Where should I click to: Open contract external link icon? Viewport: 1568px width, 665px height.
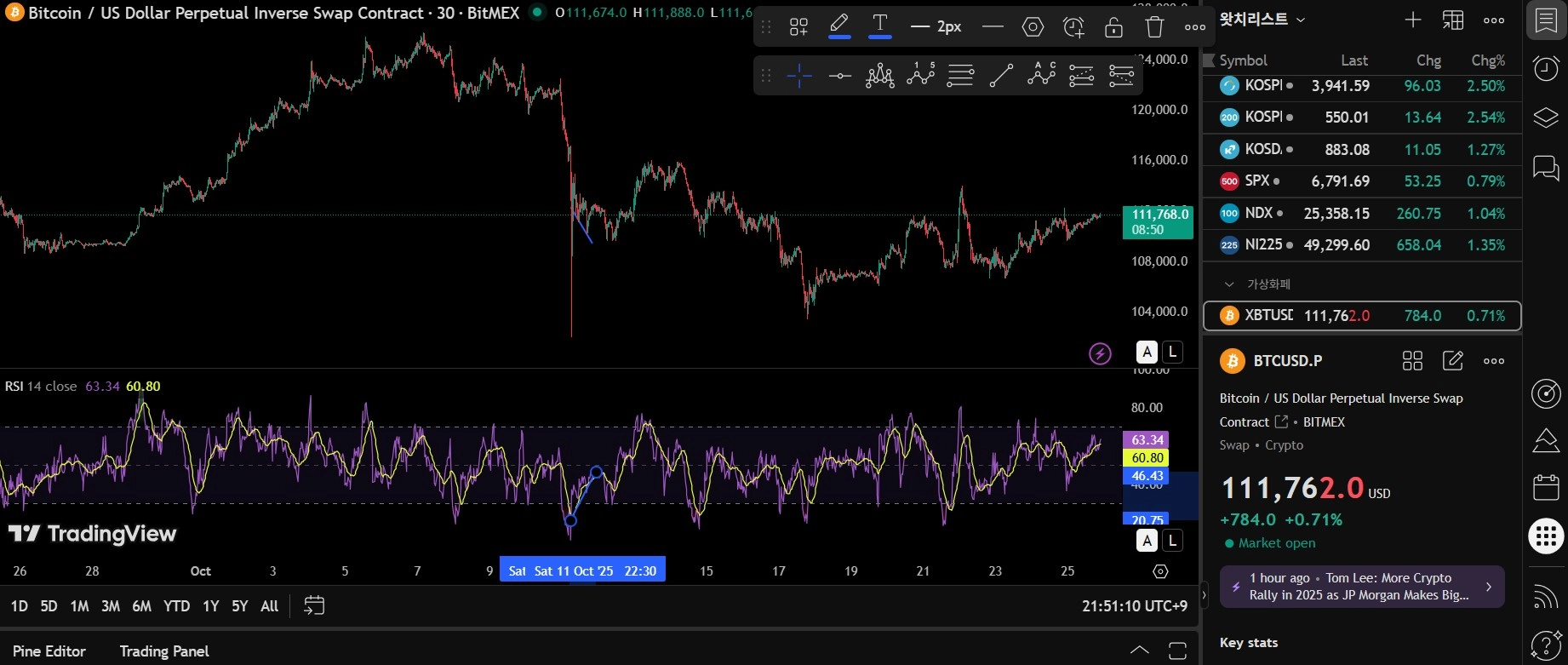point(1281,421)
